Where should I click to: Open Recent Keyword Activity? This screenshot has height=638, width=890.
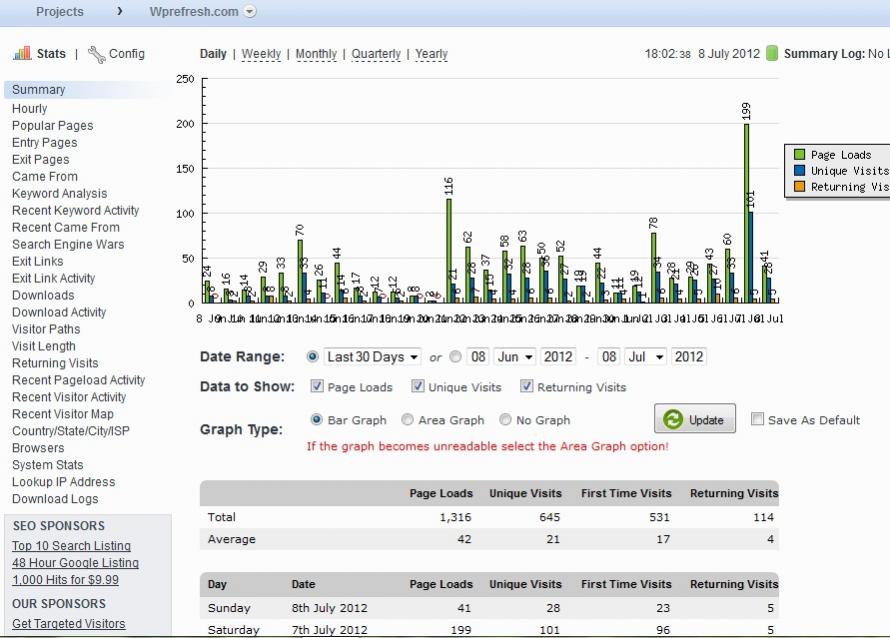[75, 211]
